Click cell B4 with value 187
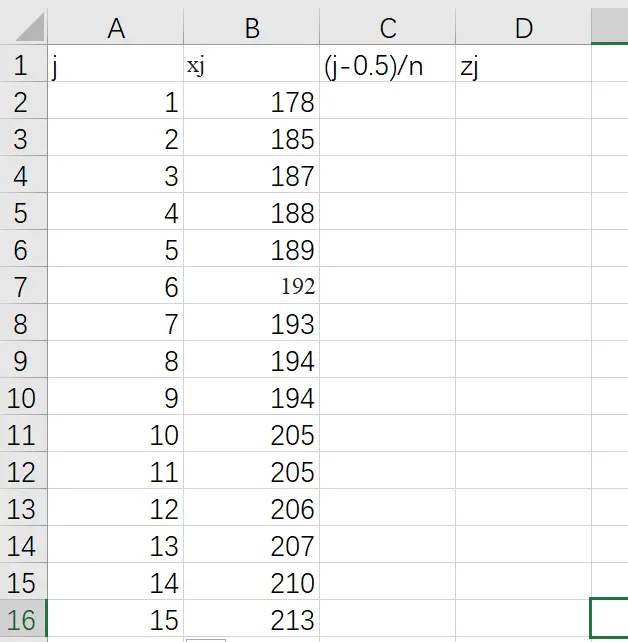Image resolution: width=628 pixels, height=642 pixels. [x=251, y=174]
